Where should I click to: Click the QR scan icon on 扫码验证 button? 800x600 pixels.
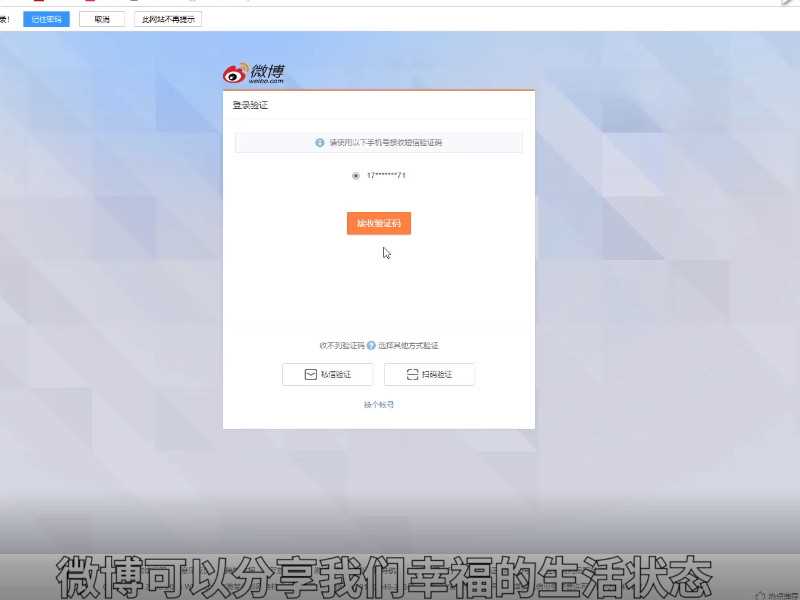413,374
